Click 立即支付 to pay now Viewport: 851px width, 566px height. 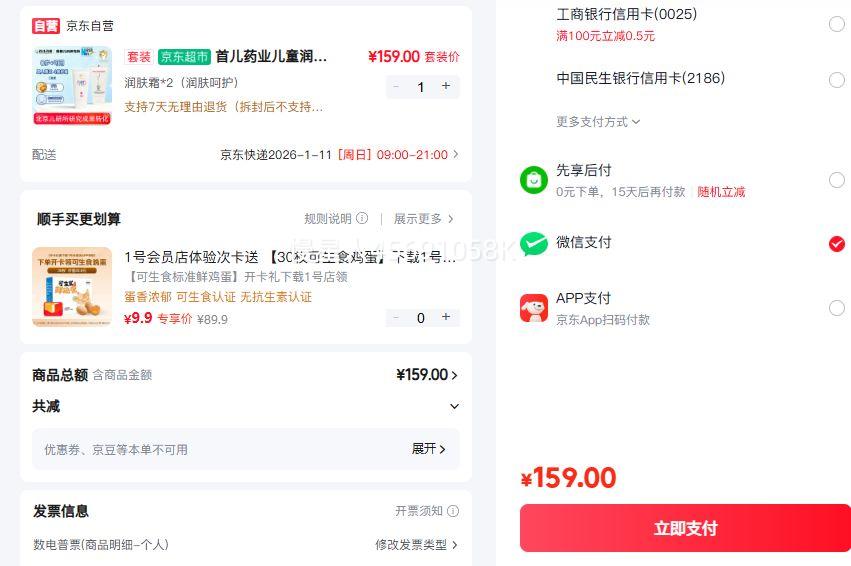click(685, 528)
